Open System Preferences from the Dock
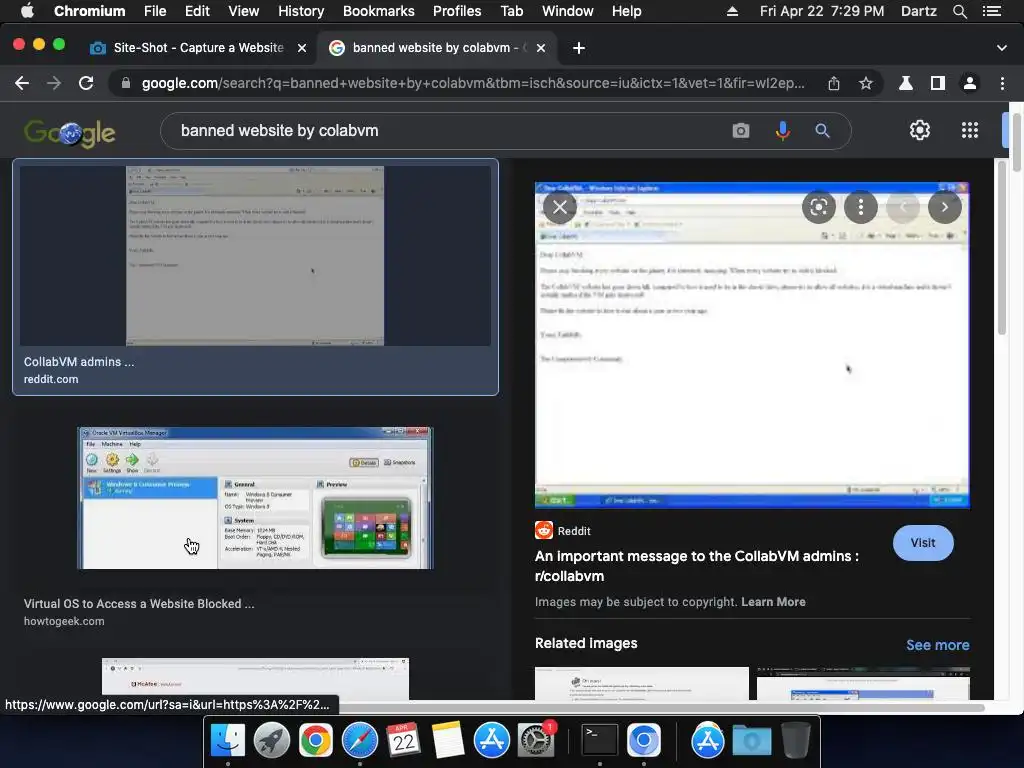 (x=536, y=741)
